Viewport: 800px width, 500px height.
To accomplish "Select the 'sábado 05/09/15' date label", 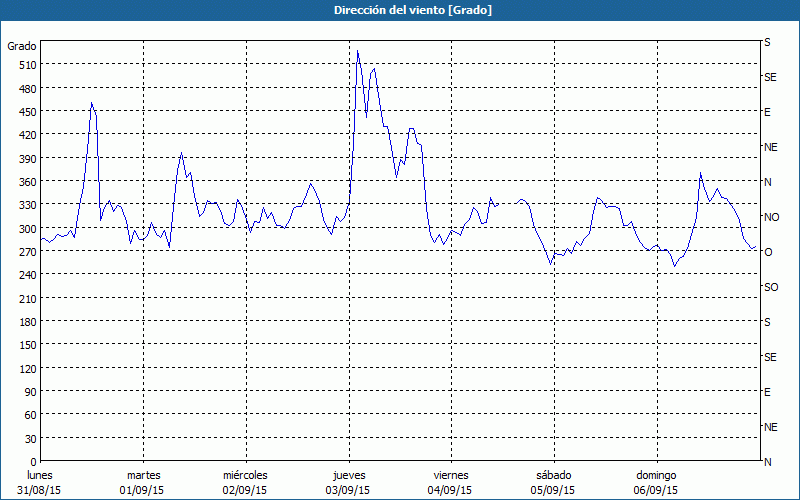I will click(552, 482).
